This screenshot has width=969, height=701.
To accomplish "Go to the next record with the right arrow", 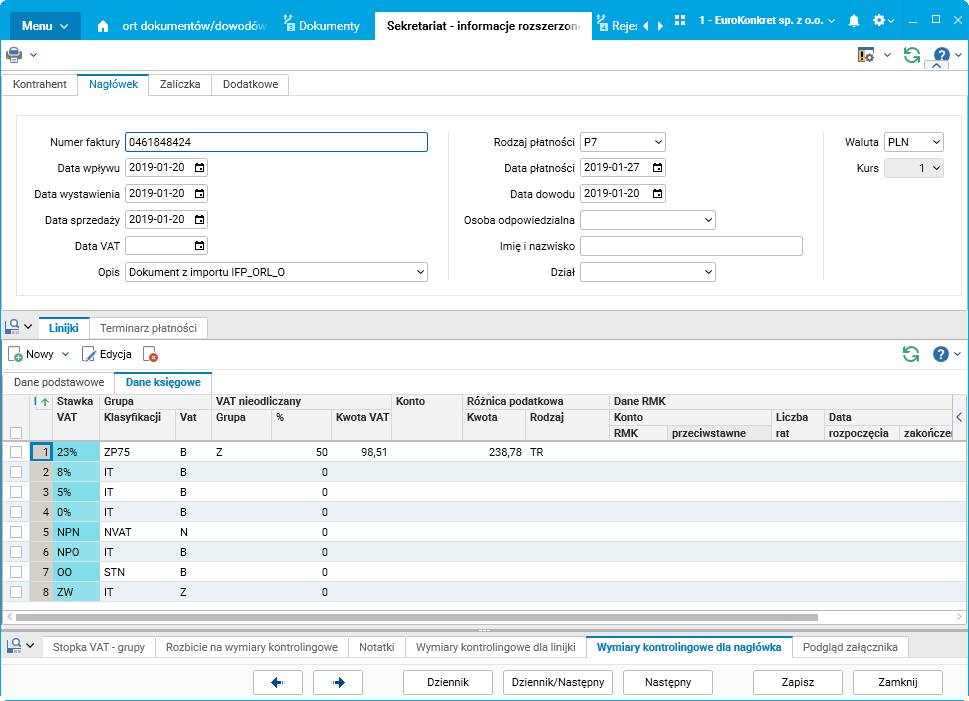I will [338, 682].
